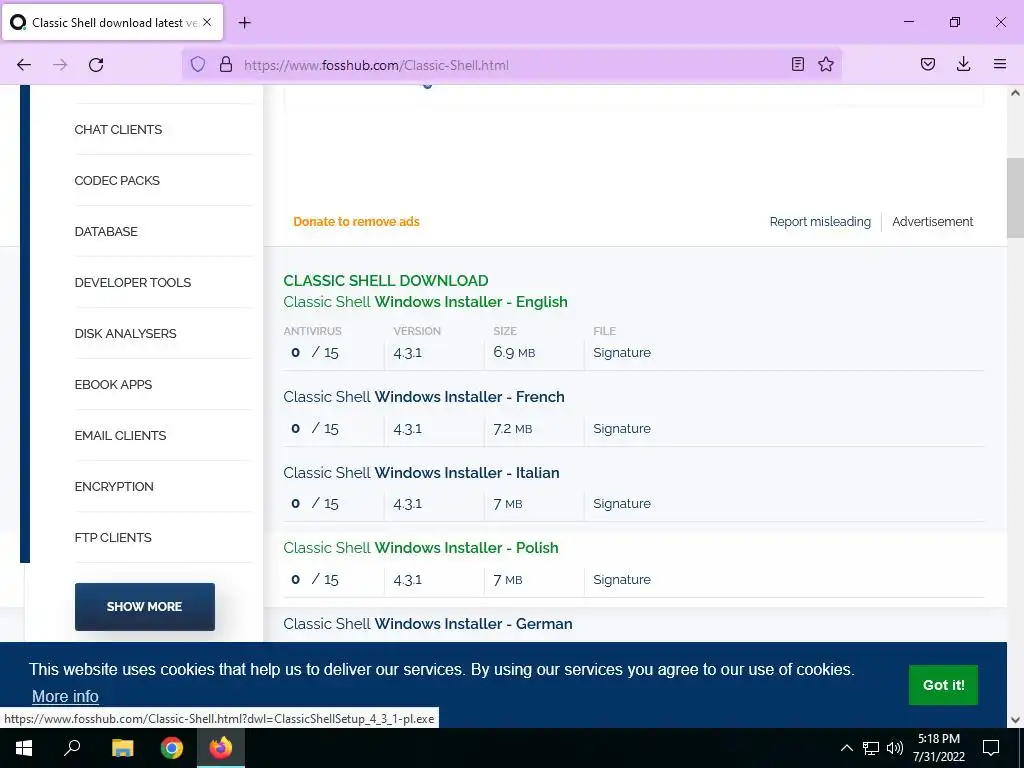Open FTP CLIENTS category
The width and height of the screenshot is (1024, 768).
(x=113, y=537)
